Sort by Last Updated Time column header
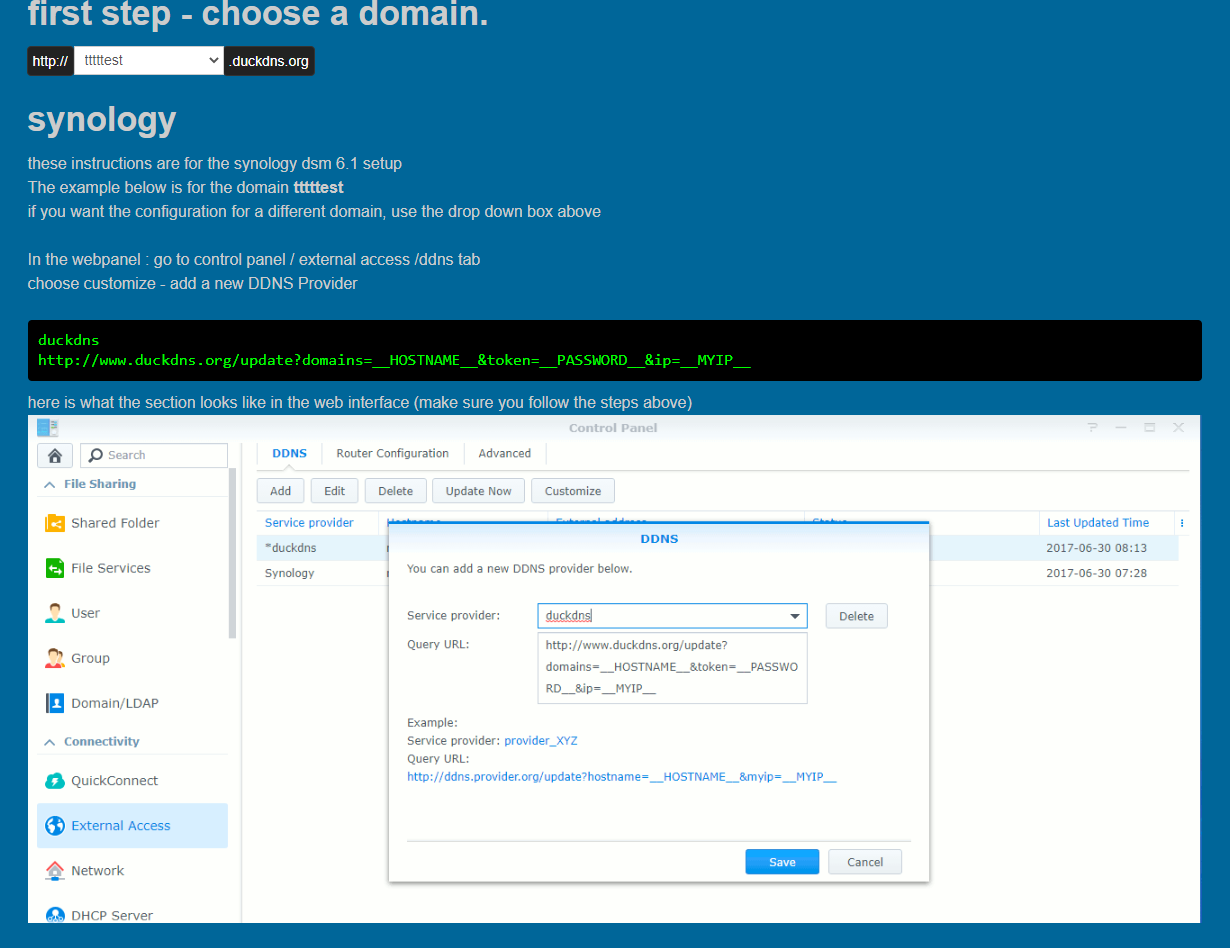 [x=1098, y=523]
